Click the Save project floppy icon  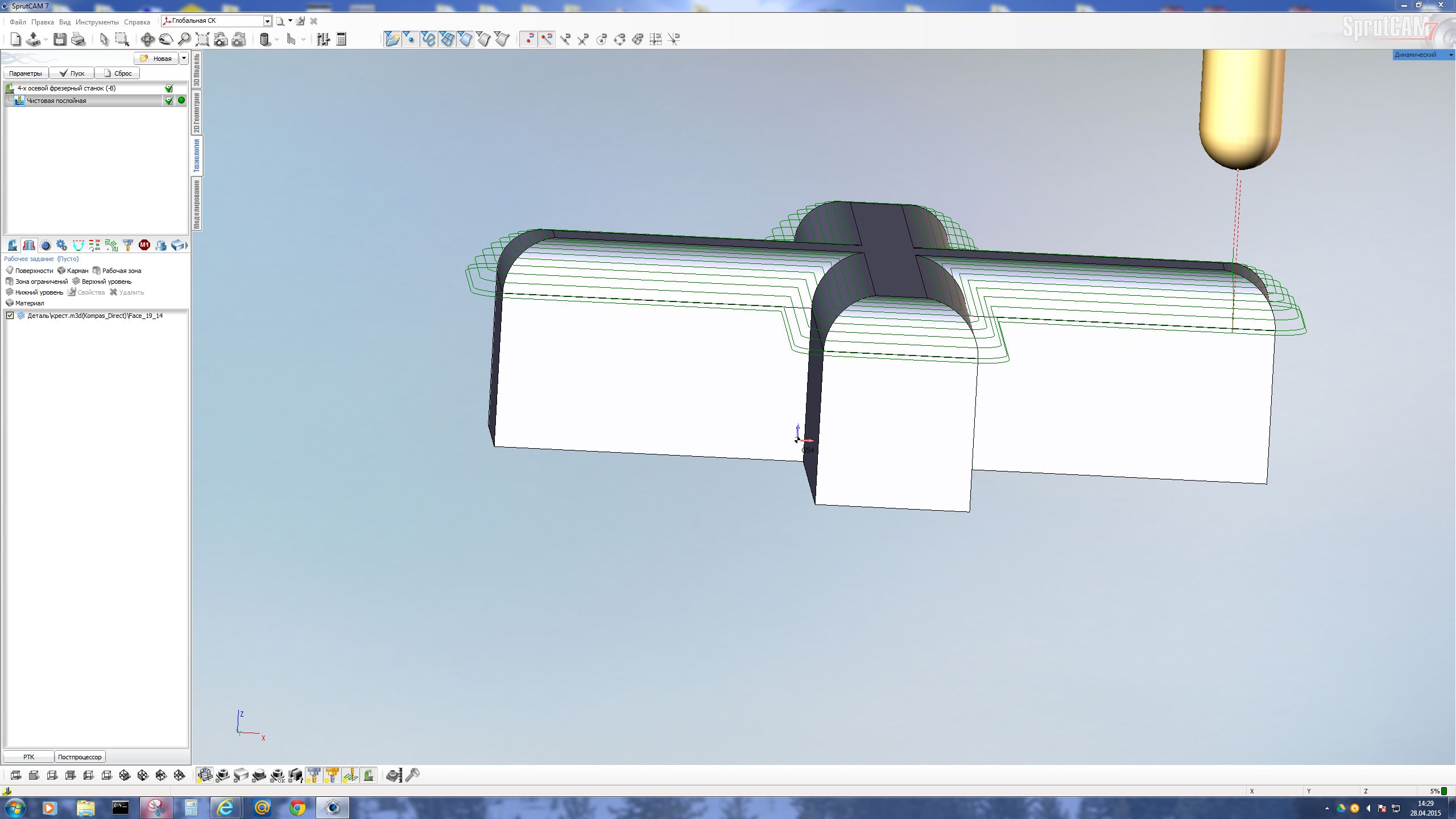(x=60, y=39)
